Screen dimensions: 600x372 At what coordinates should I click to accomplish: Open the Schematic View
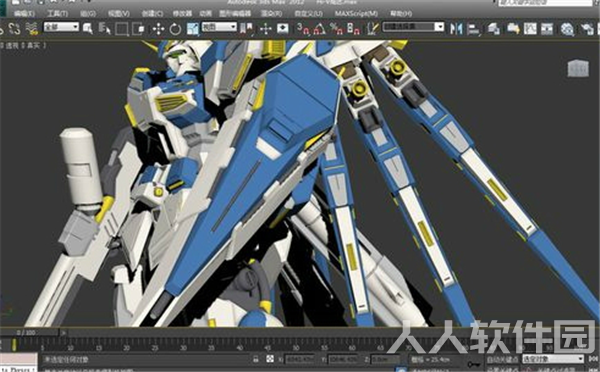click(547, 29)
